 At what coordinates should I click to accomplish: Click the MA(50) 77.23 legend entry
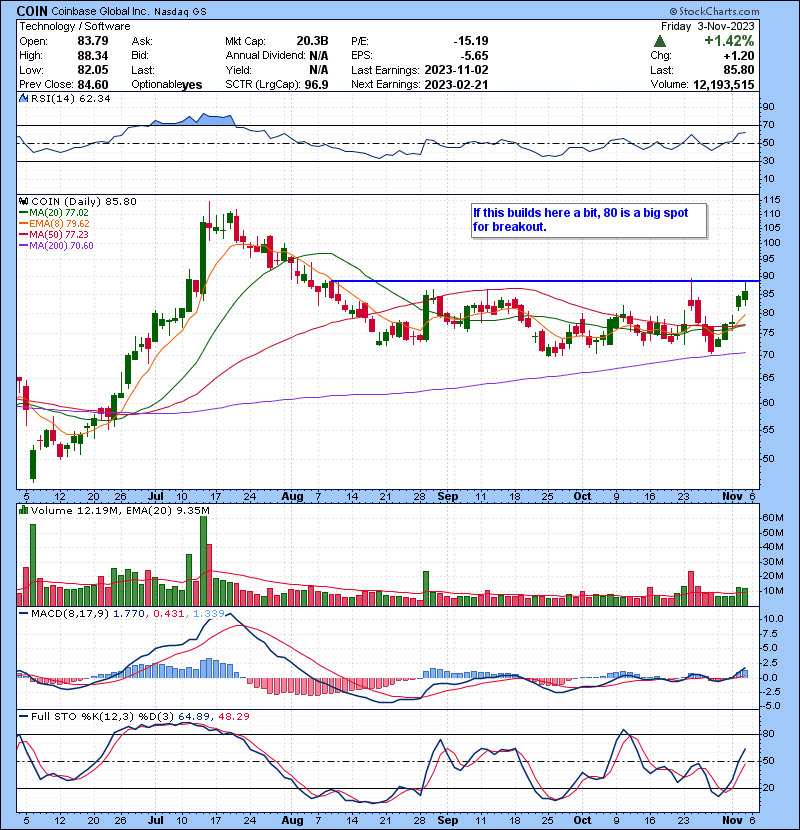pos(54,234)
